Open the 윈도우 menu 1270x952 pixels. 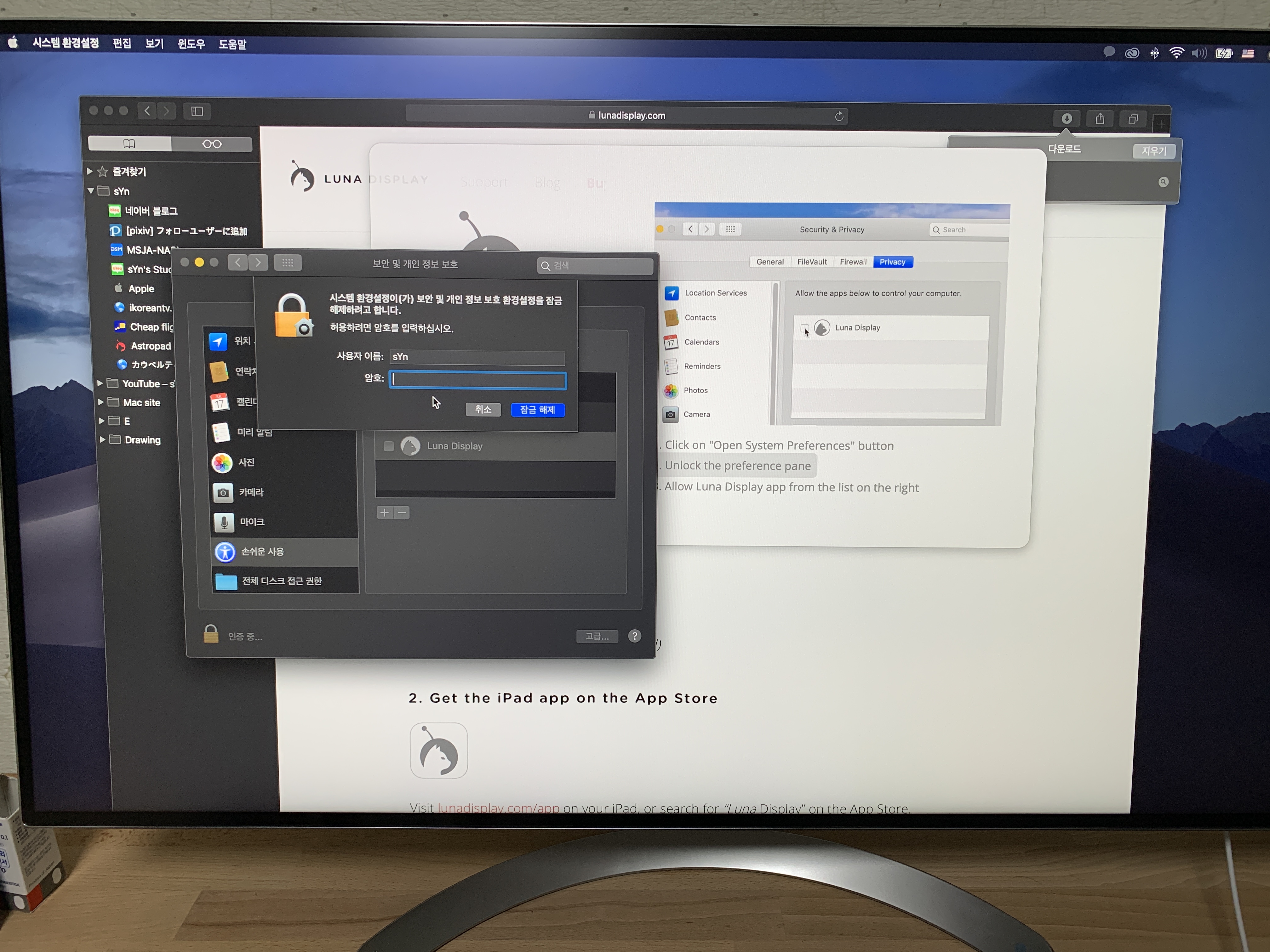(191, 44)
